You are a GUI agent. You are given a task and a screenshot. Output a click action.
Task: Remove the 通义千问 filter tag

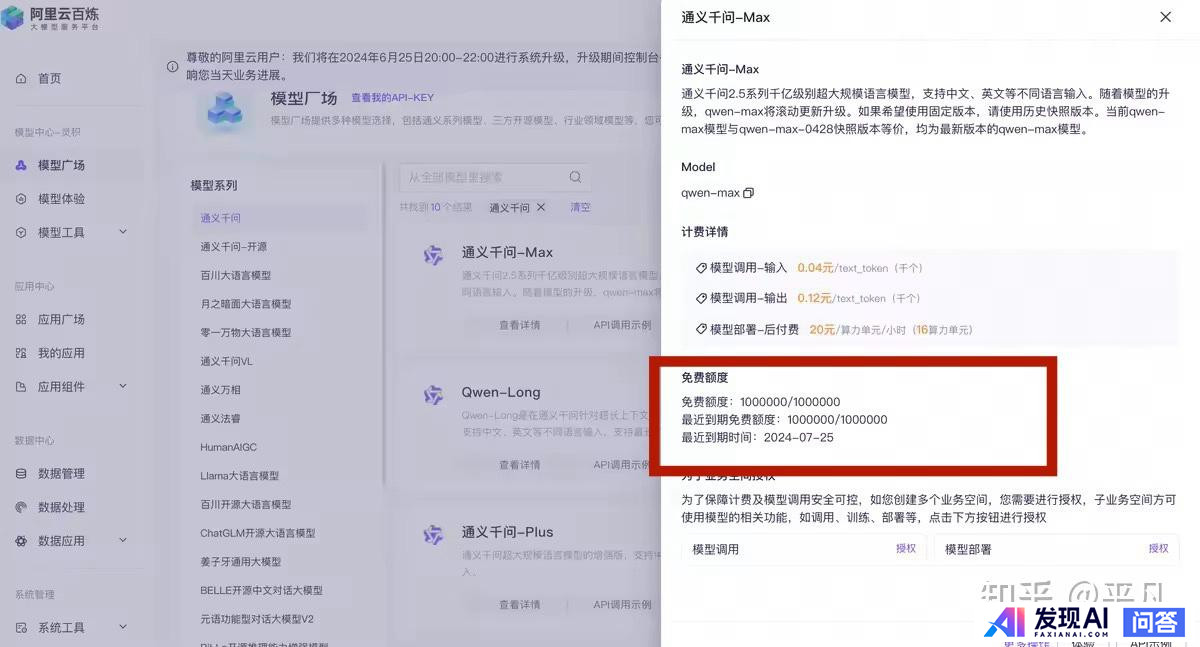pos(541,207)
